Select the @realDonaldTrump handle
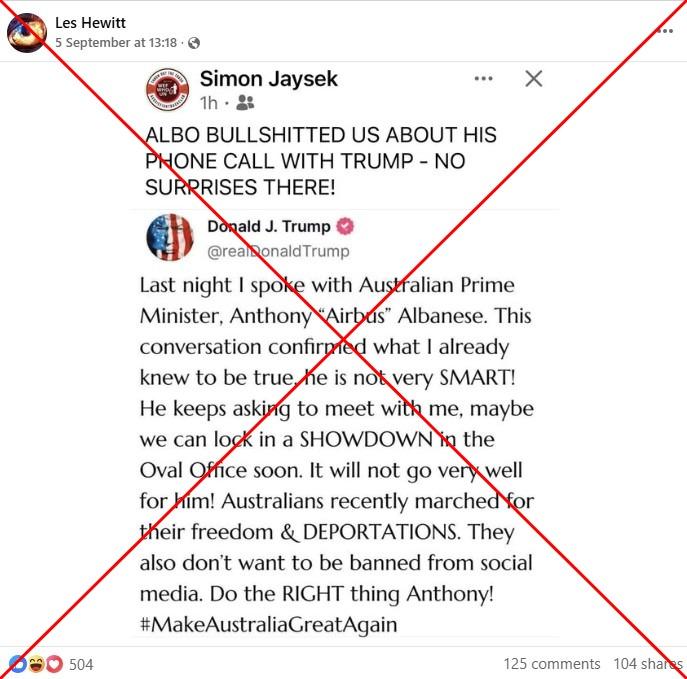 click(278, 251)
